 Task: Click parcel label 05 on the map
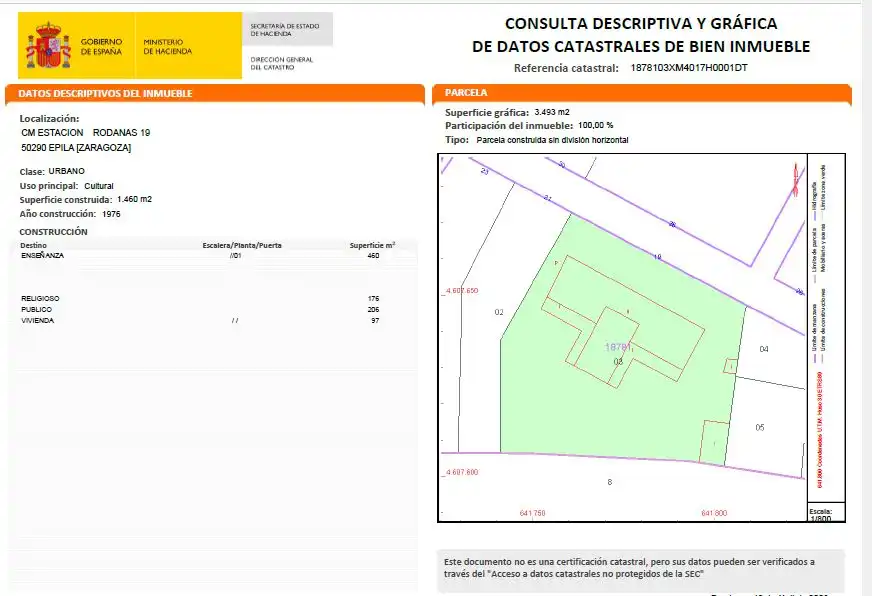[x=760, y=428]
